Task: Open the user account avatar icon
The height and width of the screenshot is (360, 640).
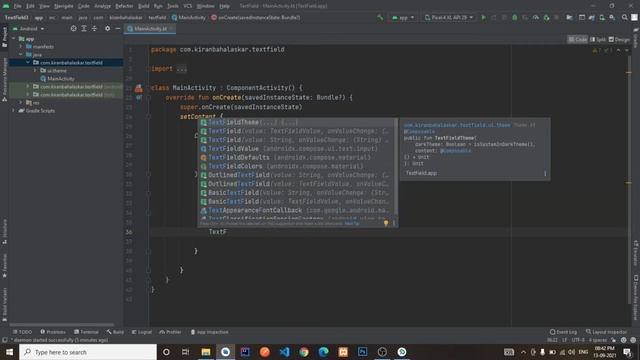Action: point(634,18)
